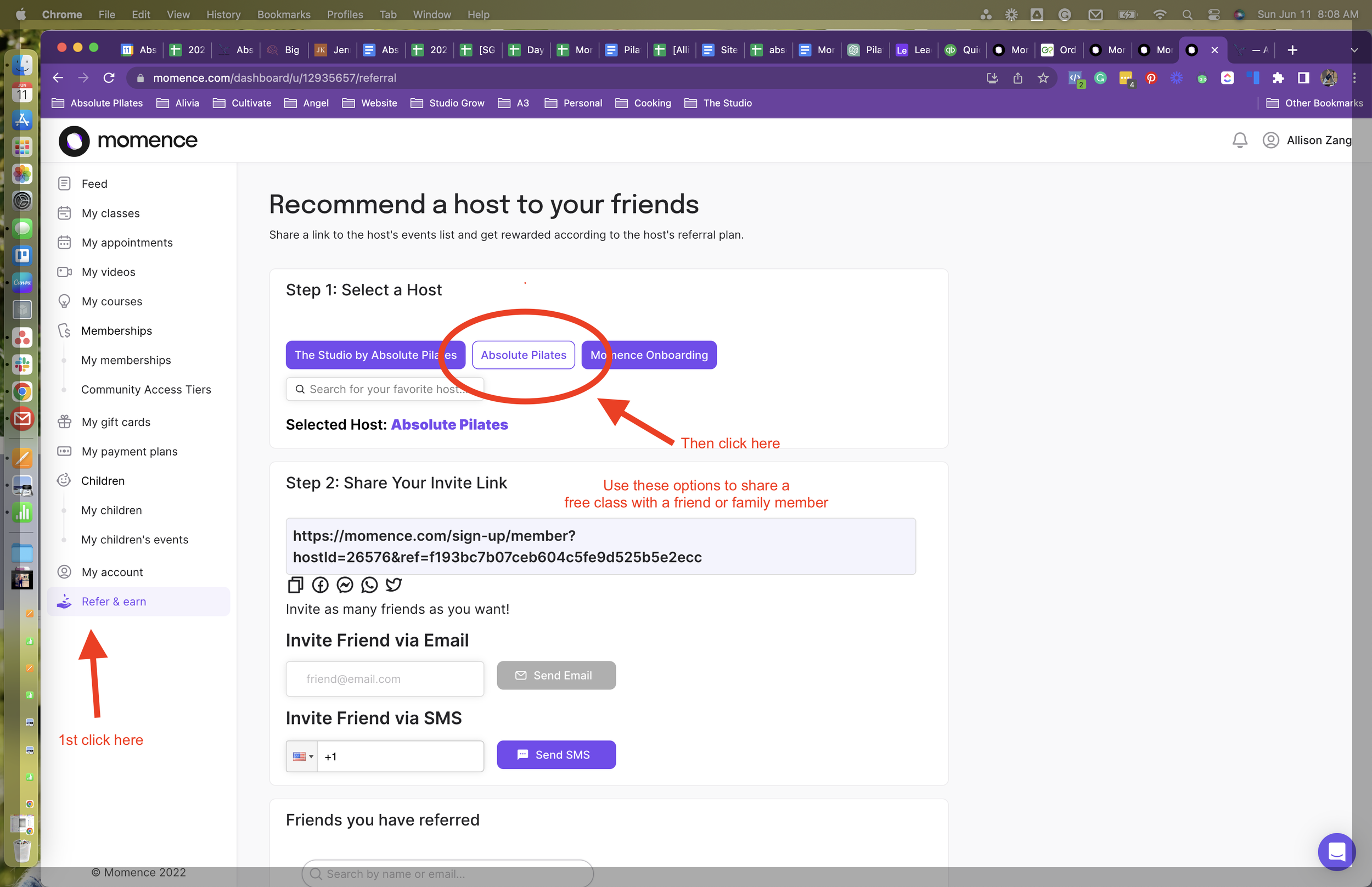Open Chrome Bookmarks menu
The image size is (1372, 887).
coord(283,14)
